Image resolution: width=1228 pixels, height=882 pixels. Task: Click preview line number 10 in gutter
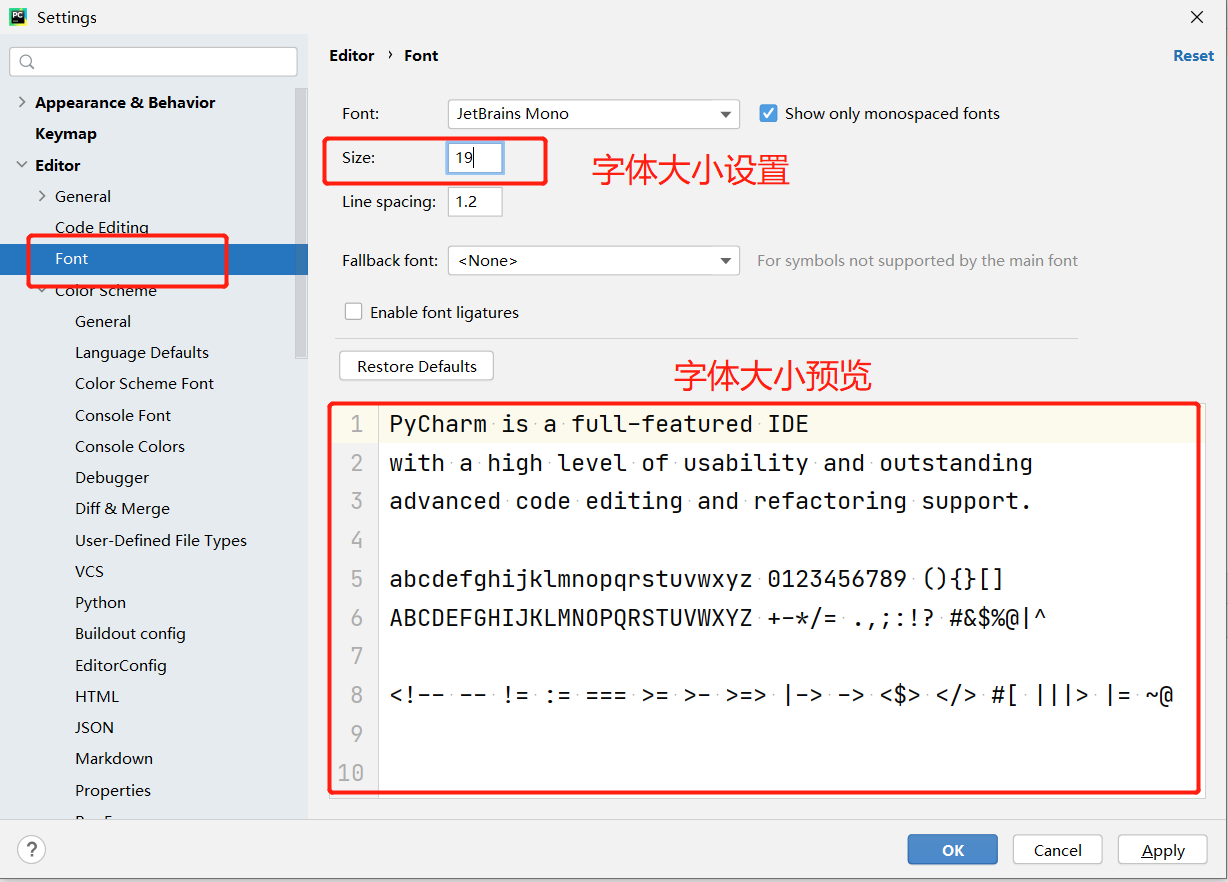click(351, 772)
